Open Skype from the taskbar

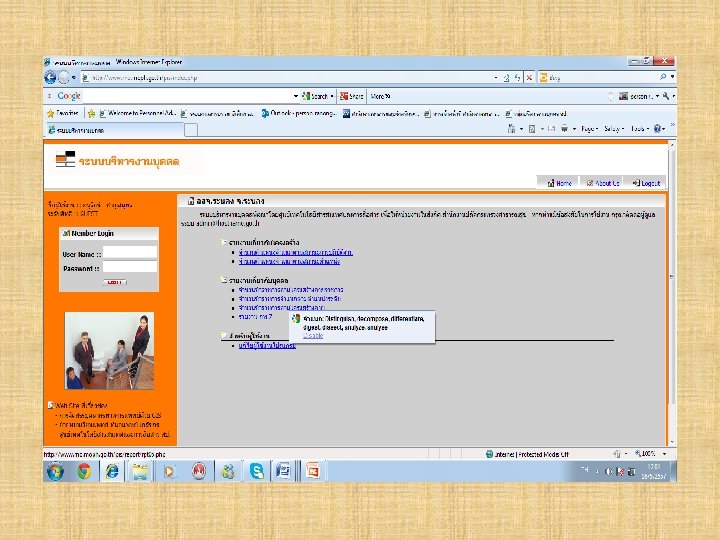257,471
